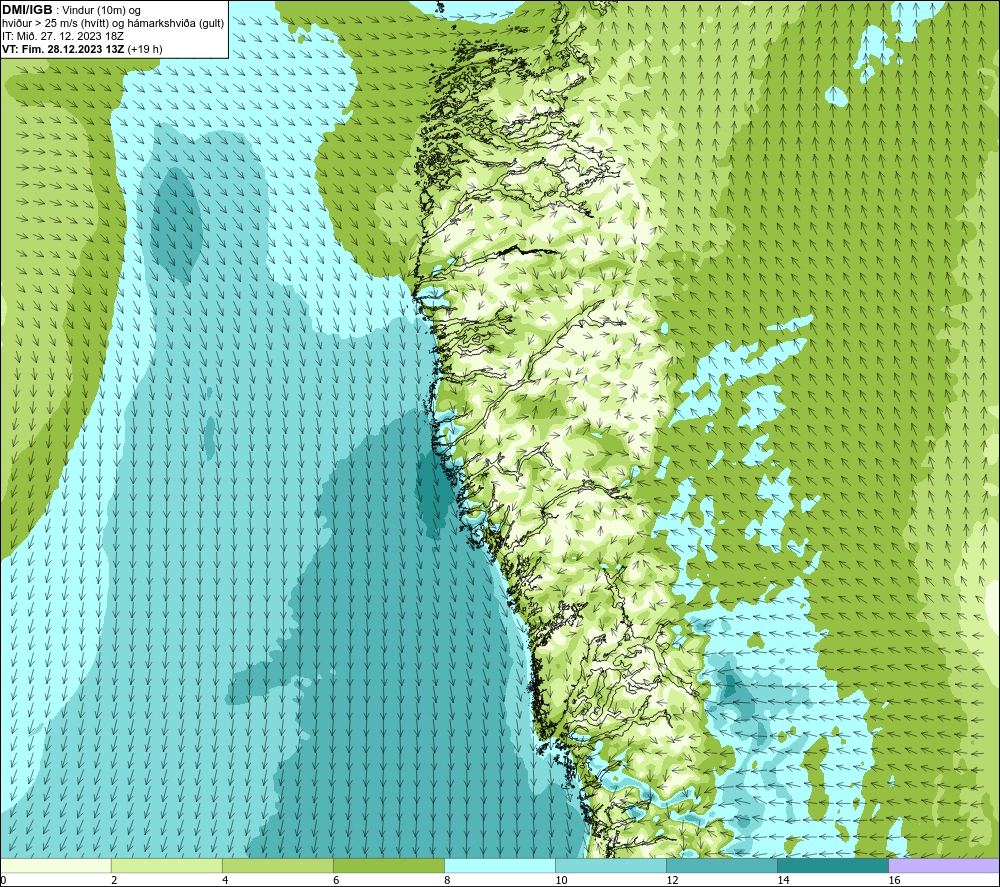Viewport: 1000px width, 887px height.
Task: Click the legend label '4'
Action: 225,881
